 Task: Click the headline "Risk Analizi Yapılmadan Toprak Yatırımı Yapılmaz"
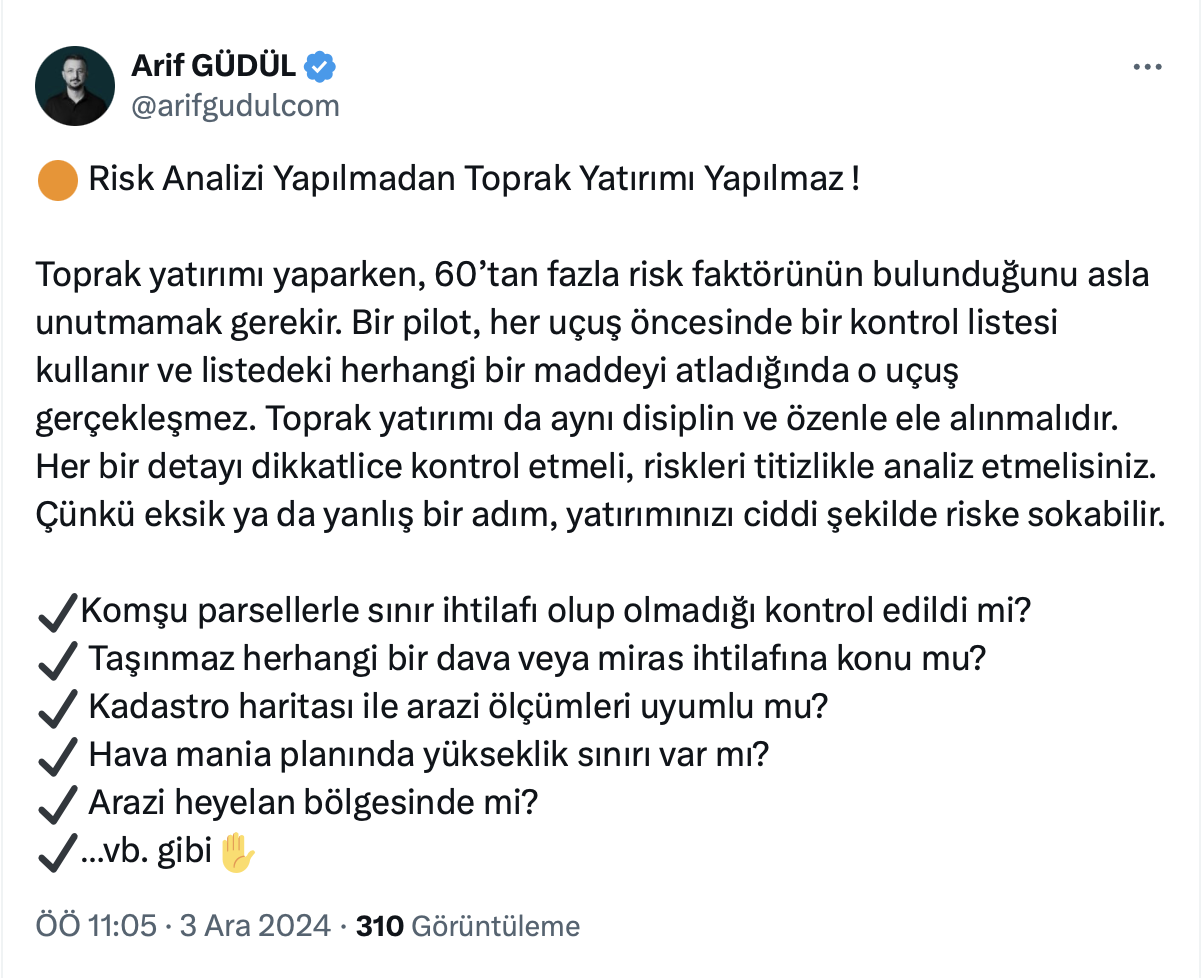click(x=473, y=182)
